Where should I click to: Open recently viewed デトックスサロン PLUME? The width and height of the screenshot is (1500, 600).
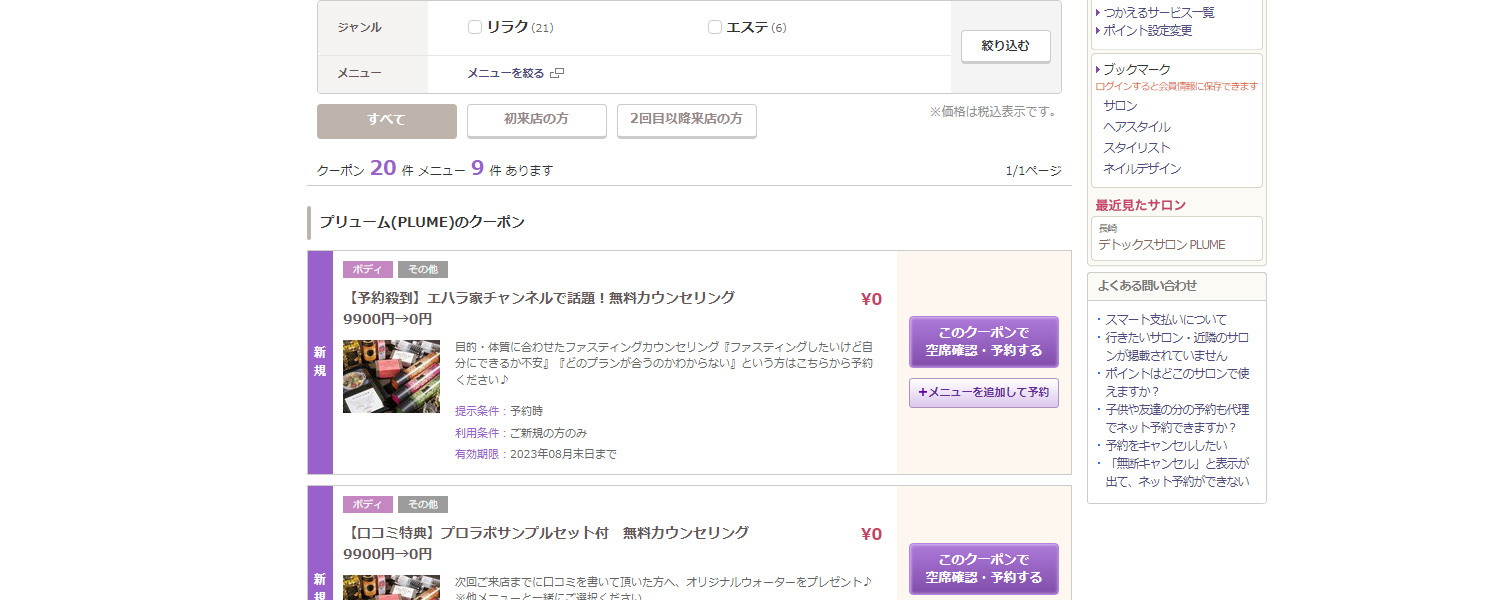coord(1161,245)
